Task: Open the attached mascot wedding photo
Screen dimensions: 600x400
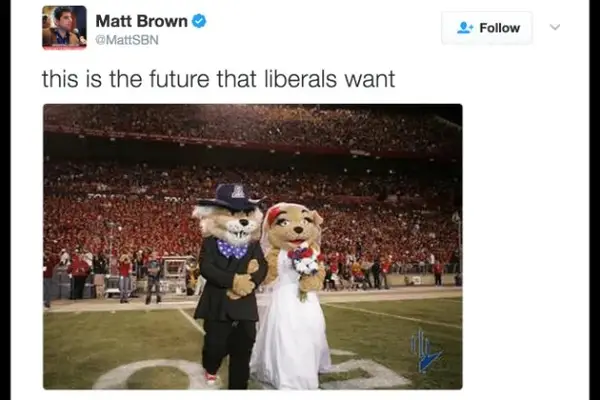Action: pyautogui.click(x=253, y=247)
